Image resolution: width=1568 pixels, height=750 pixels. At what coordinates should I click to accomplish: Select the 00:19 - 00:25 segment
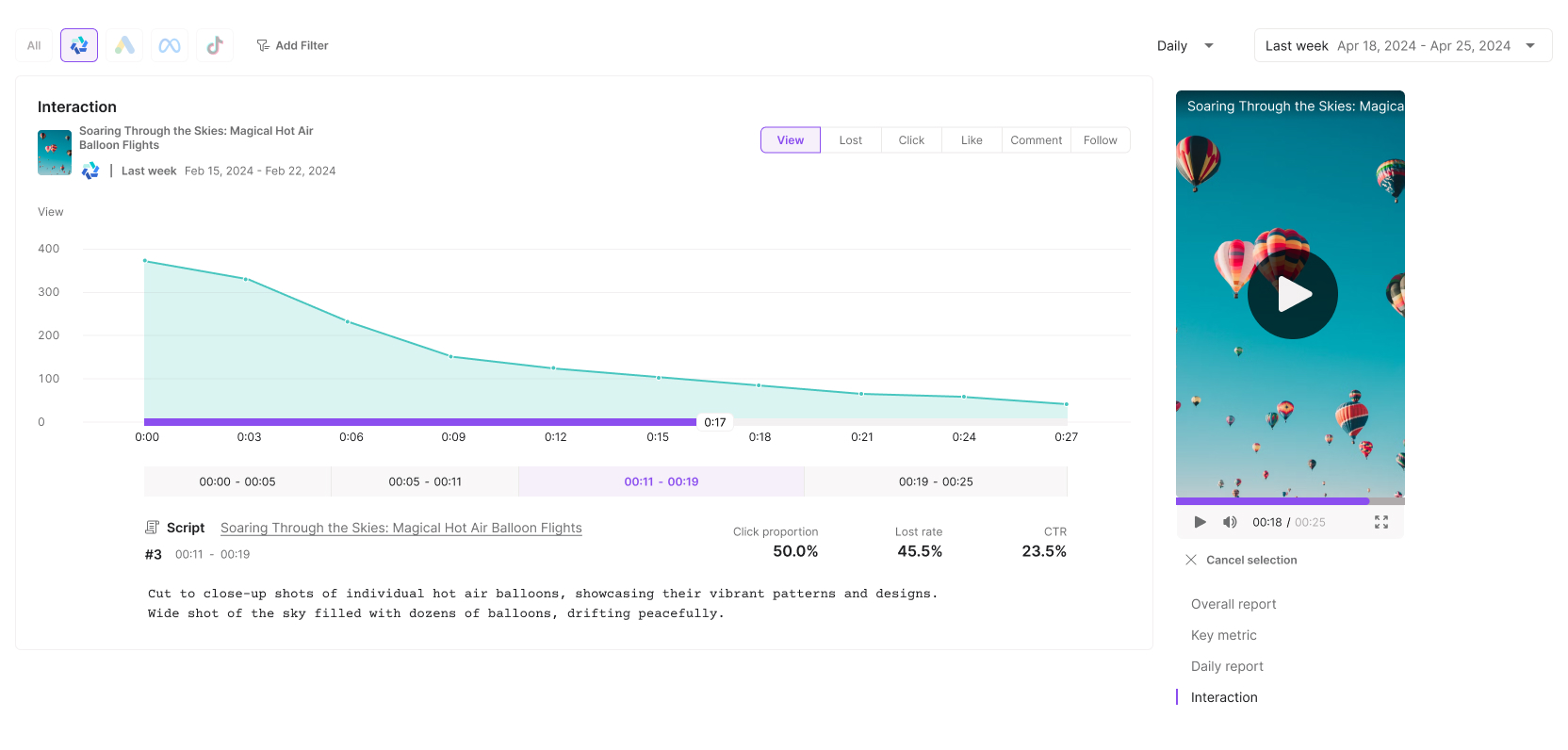click(935, 481)
